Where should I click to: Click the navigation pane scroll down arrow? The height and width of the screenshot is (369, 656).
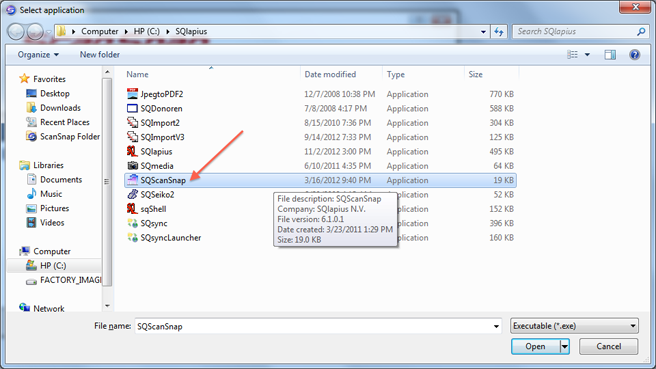(107, 305)
